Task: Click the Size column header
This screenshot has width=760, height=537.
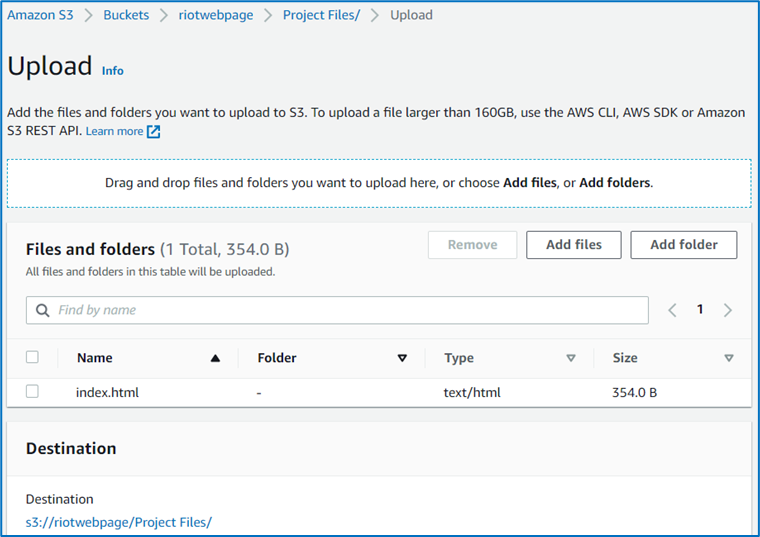Action: point(625,358)
